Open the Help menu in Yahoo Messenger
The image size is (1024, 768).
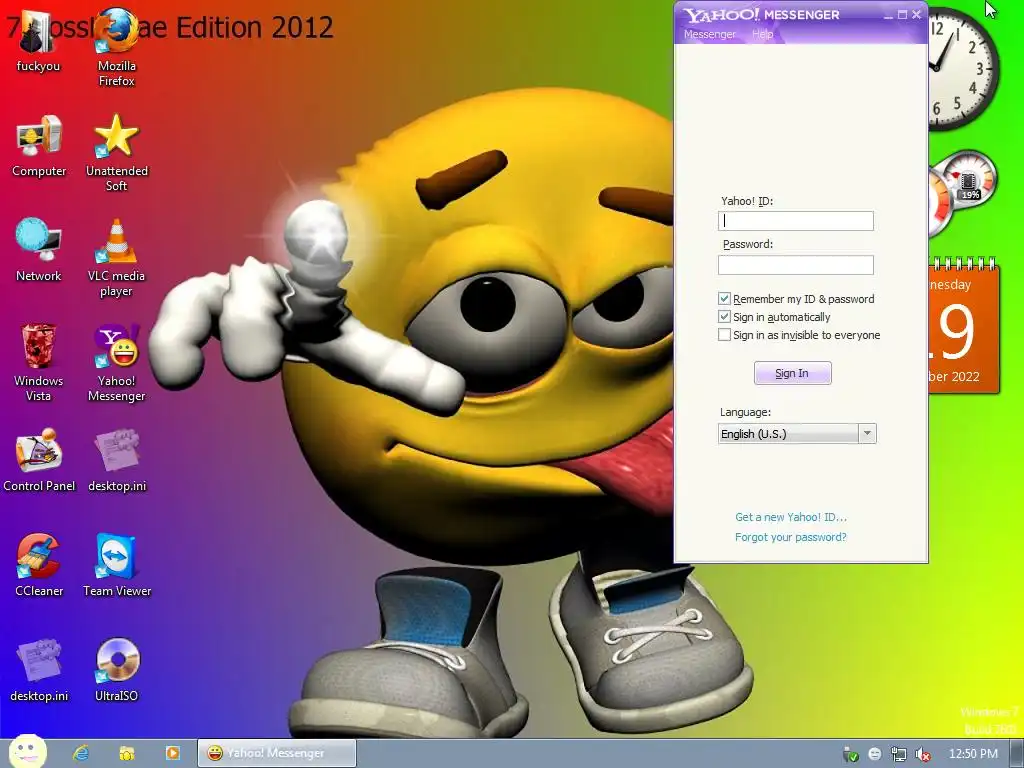[762, 34]
